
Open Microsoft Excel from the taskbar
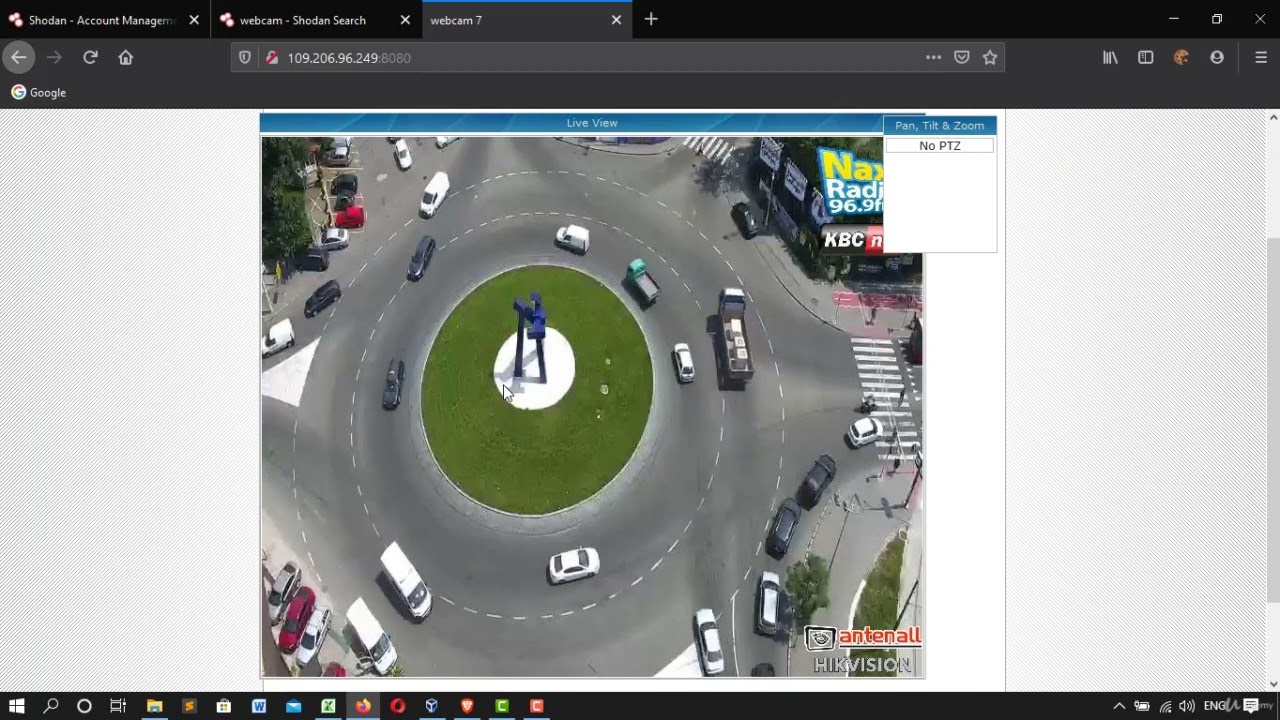click(x=328, y=706)
